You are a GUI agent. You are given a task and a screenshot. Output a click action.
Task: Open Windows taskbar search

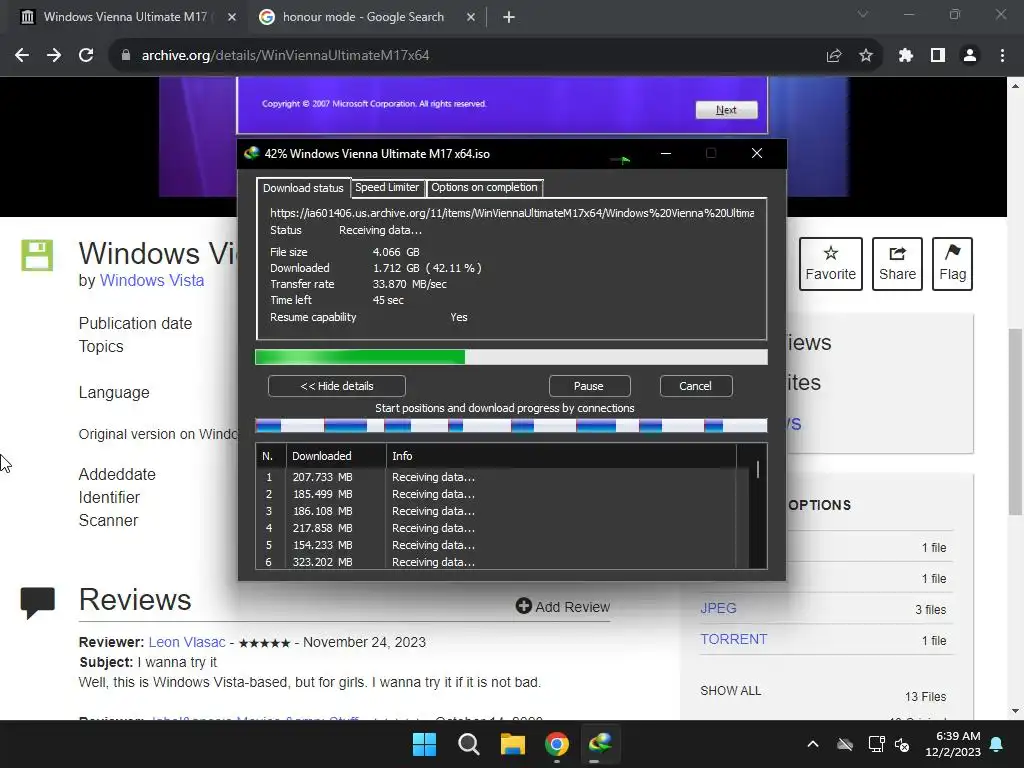point(468,744)
